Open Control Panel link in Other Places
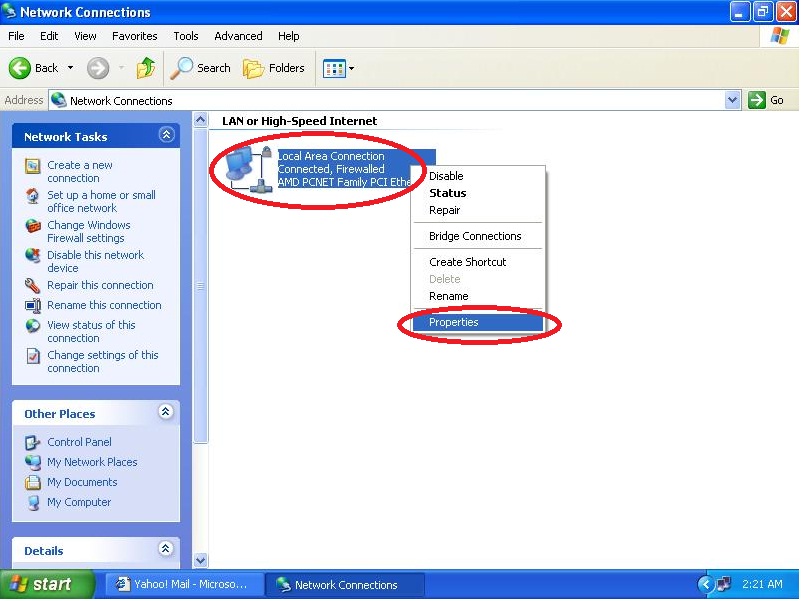 [x=79, y=442]
